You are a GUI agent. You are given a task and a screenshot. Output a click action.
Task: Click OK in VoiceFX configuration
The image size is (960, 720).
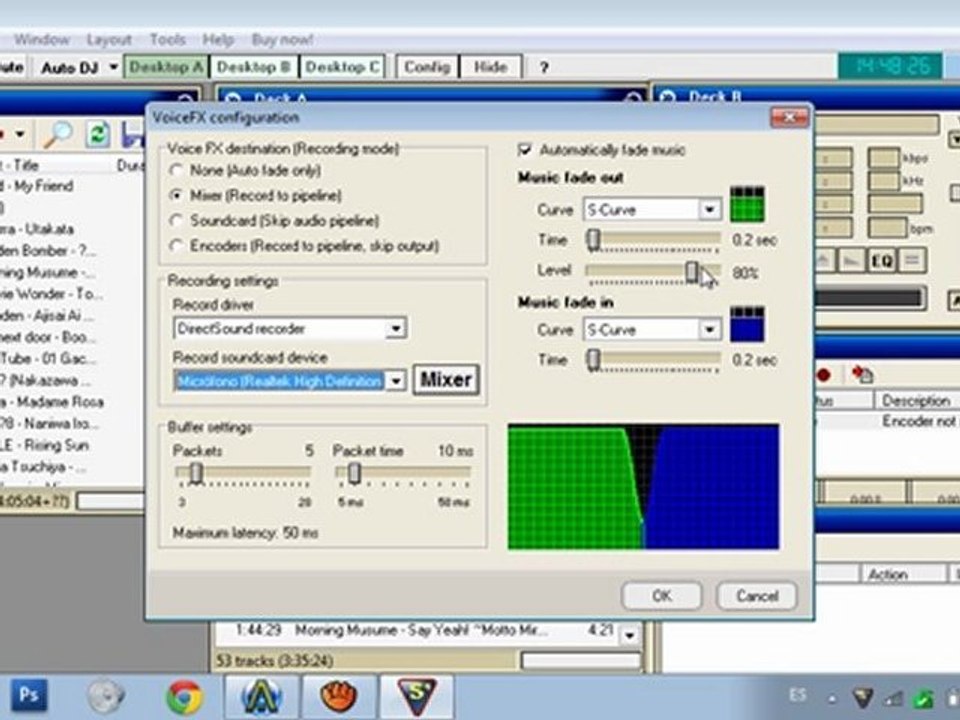click(661, 596)
